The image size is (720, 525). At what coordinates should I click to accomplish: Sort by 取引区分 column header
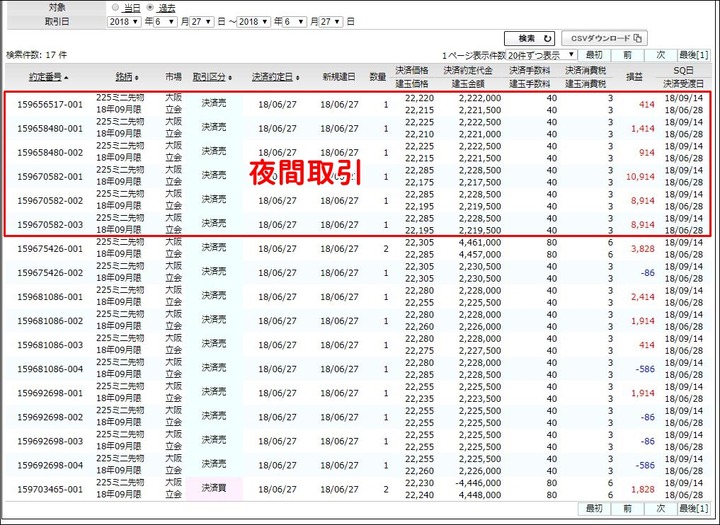[212, 77]
